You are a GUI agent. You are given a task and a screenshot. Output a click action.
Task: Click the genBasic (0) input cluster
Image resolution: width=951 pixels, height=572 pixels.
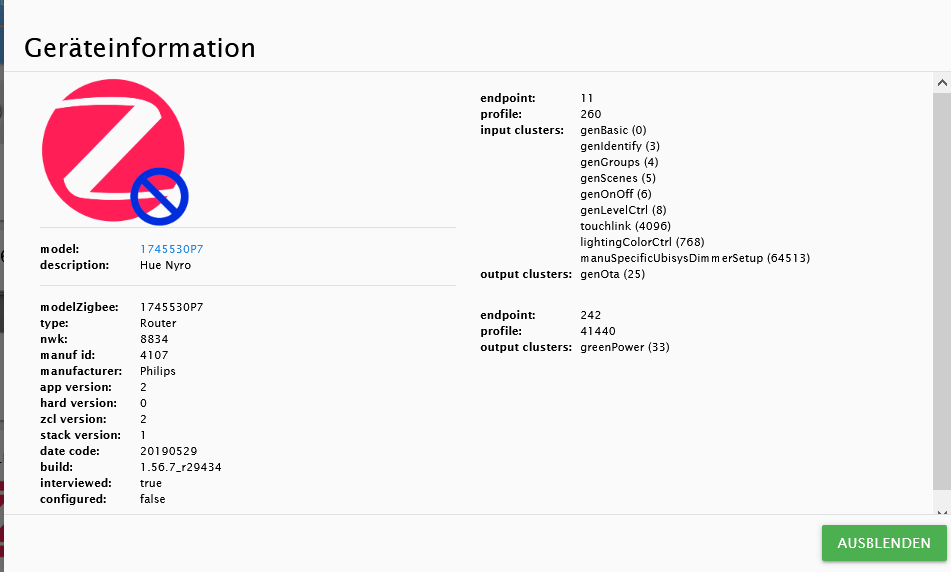point(613,130)
